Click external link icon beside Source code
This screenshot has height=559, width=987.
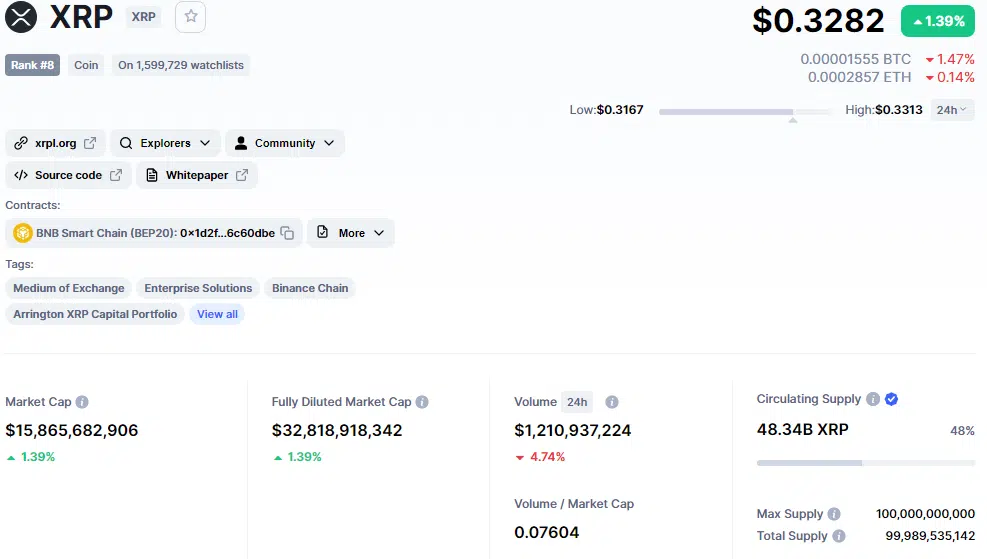[x=116, y=175]
